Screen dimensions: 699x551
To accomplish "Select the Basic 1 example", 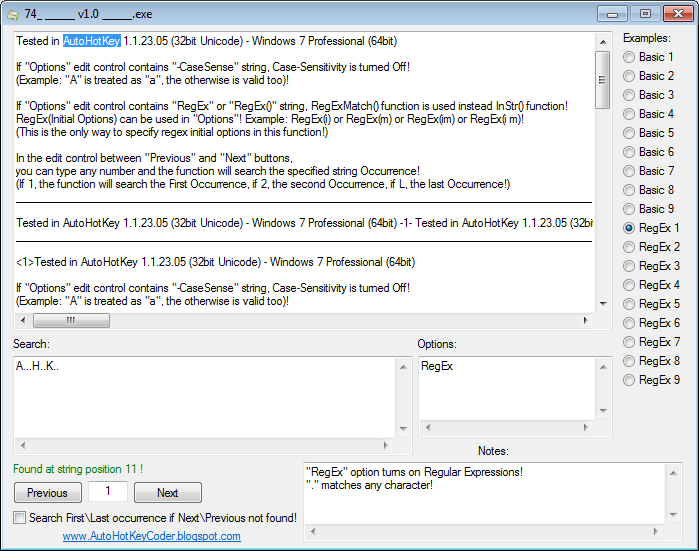I will point(648,57).
